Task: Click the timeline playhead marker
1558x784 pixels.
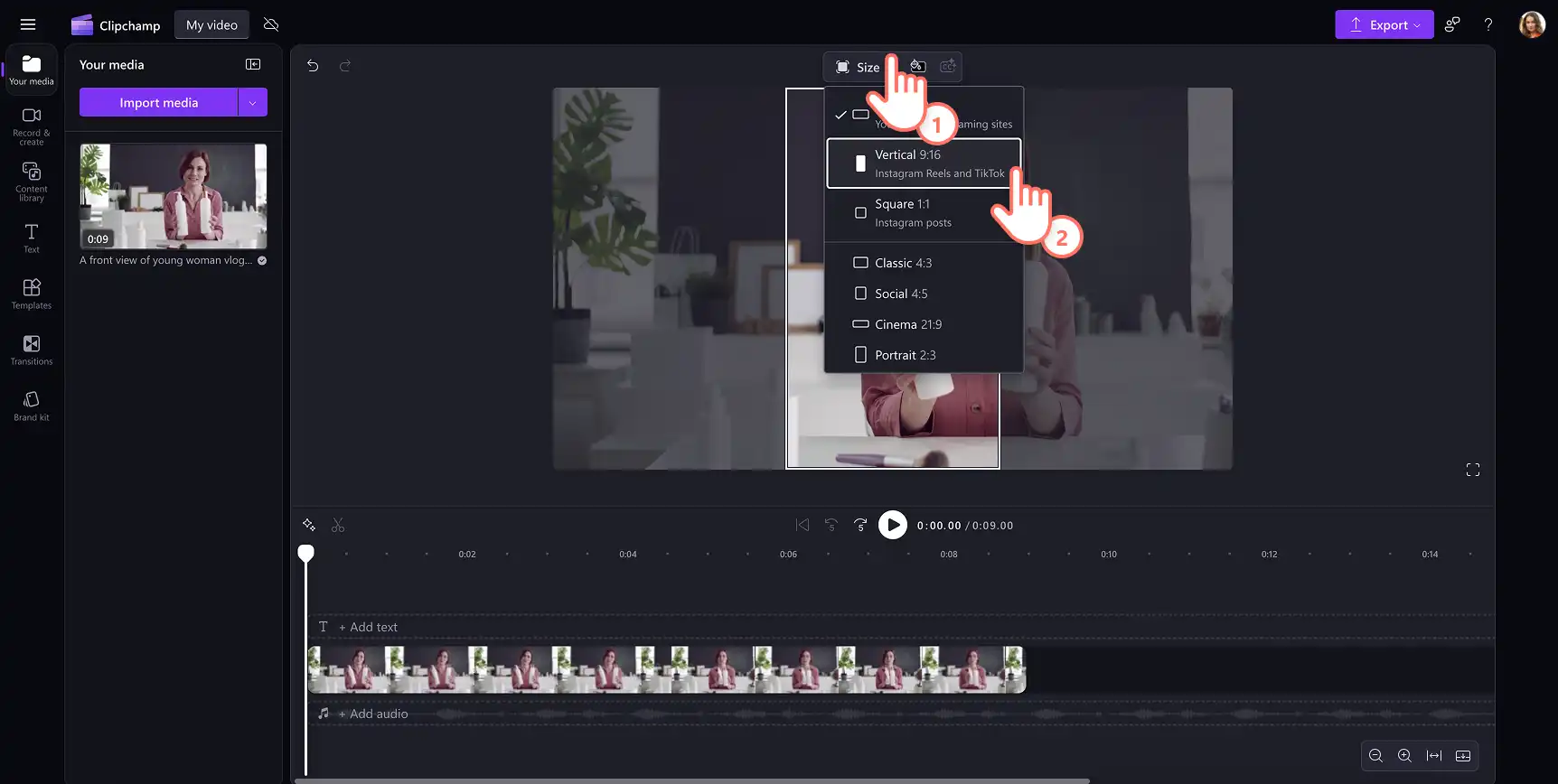Action: coord(306,553)
